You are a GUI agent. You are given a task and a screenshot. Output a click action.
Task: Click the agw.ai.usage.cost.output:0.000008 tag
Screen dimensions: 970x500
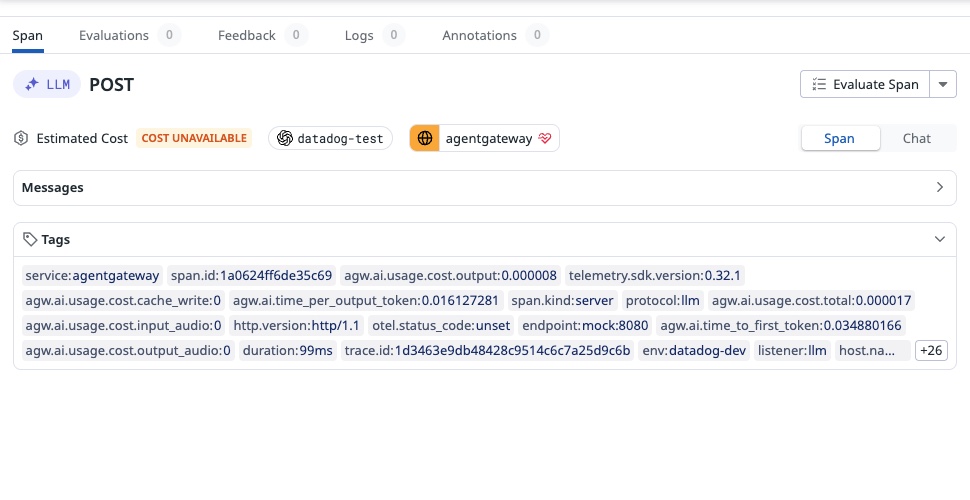point(450,275)
